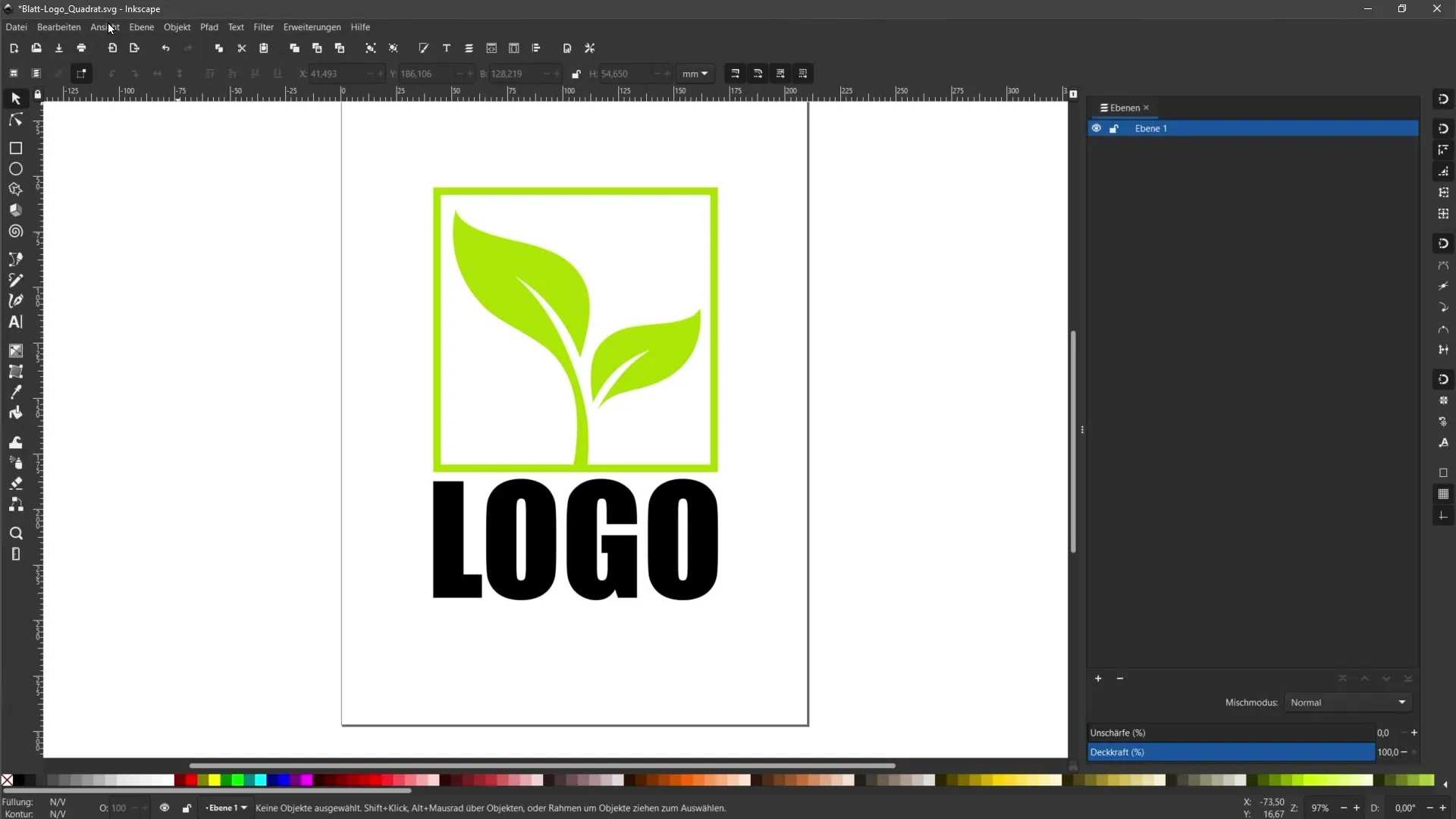Select the Ellipse tool
The width and height of the screenshot is (1456, 819).
pyautogui.click(x=15, y=169)
